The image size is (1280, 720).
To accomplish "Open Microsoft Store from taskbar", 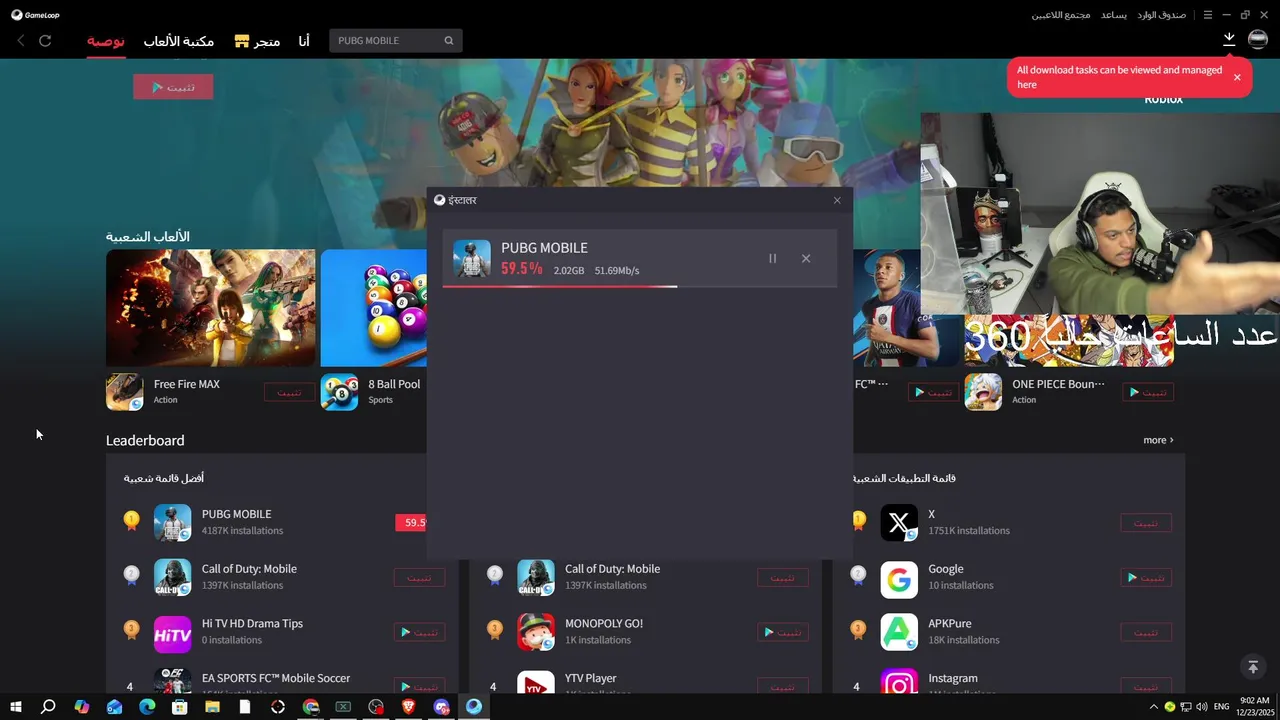I will click(179, 707).
